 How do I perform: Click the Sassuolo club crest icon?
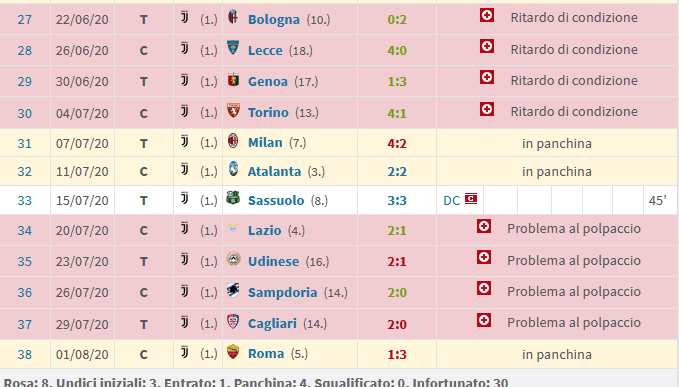233,198
